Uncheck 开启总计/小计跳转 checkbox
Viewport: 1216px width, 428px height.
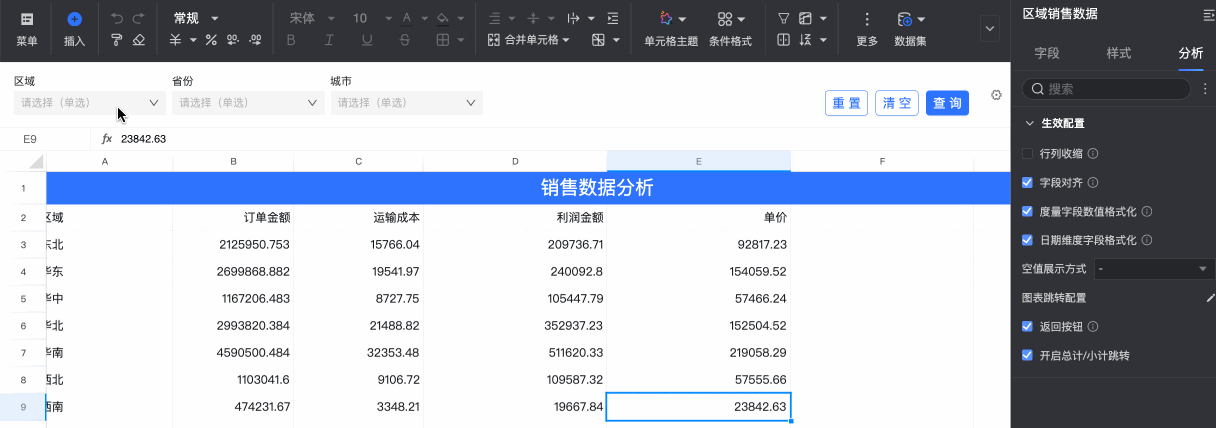coord(1027,355)
